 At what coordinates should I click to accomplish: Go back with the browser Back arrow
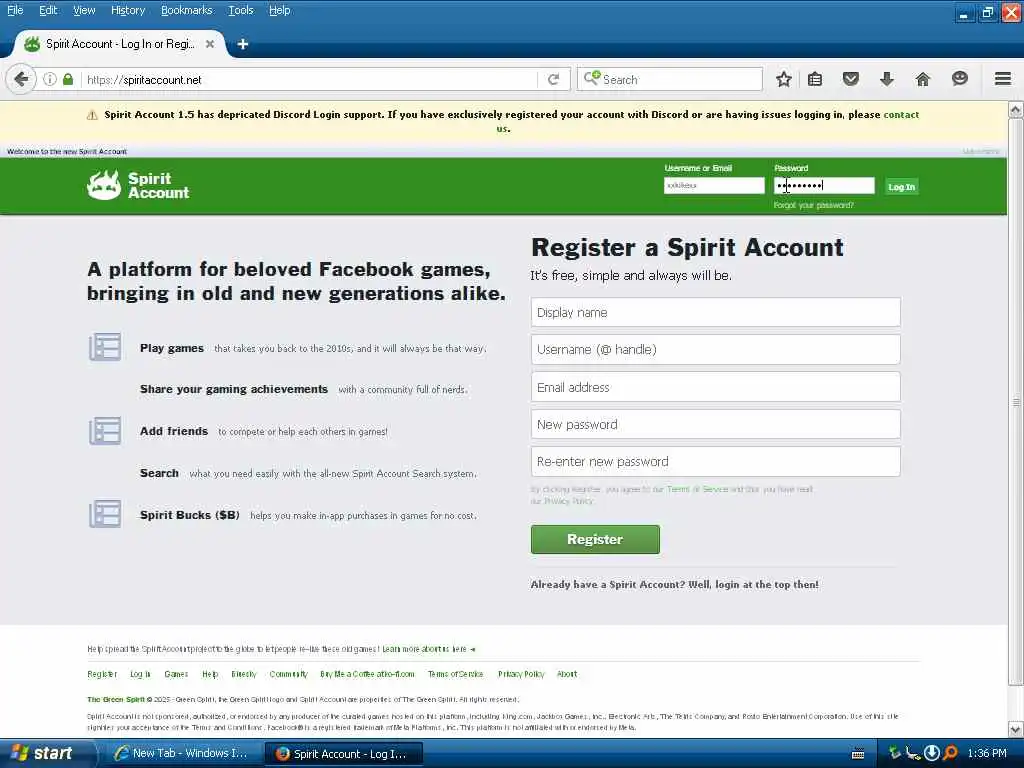click(x=21, y=80)
